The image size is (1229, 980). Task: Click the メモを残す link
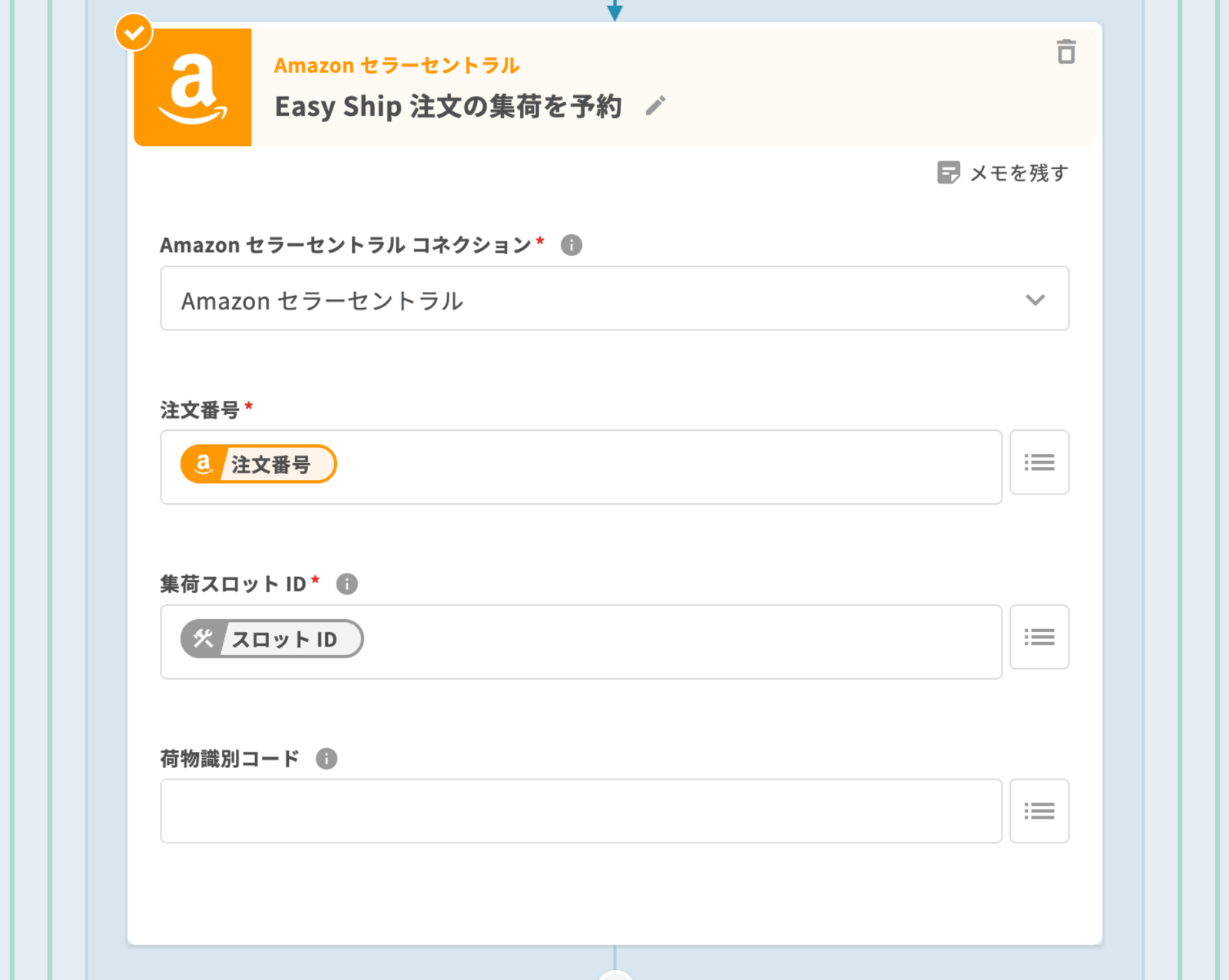pos(1019,173)
